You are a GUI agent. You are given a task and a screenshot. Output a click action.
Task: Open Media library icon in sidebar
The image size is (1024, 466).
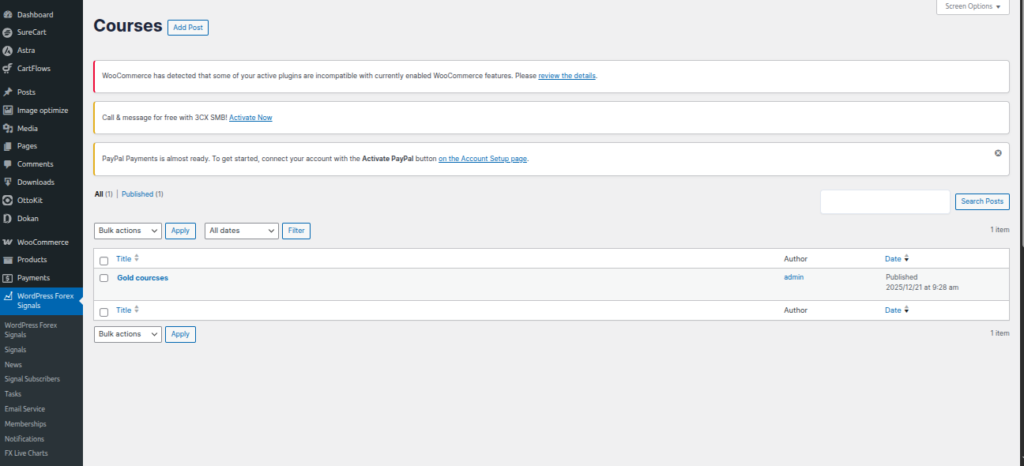click(8, 128)
